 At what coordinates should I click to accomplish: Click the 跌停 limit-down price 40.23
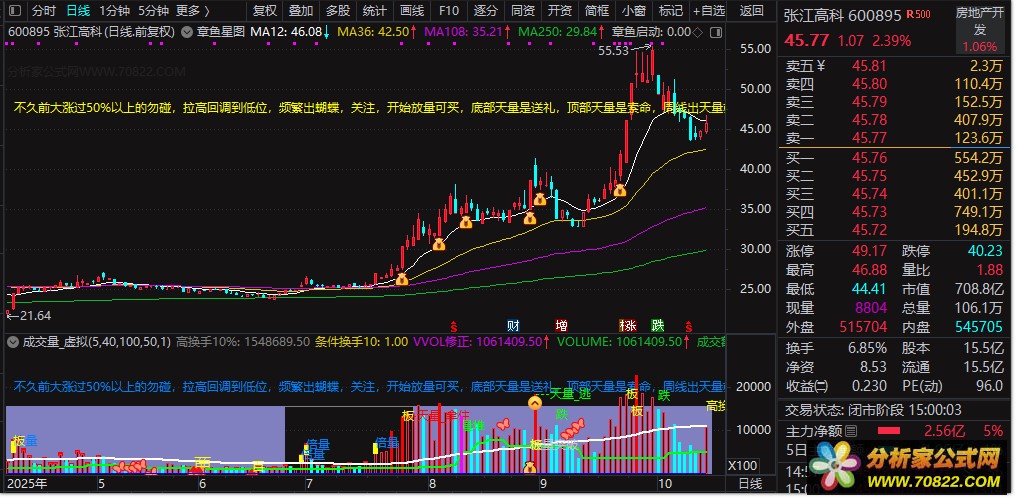(x=985, y=251)
